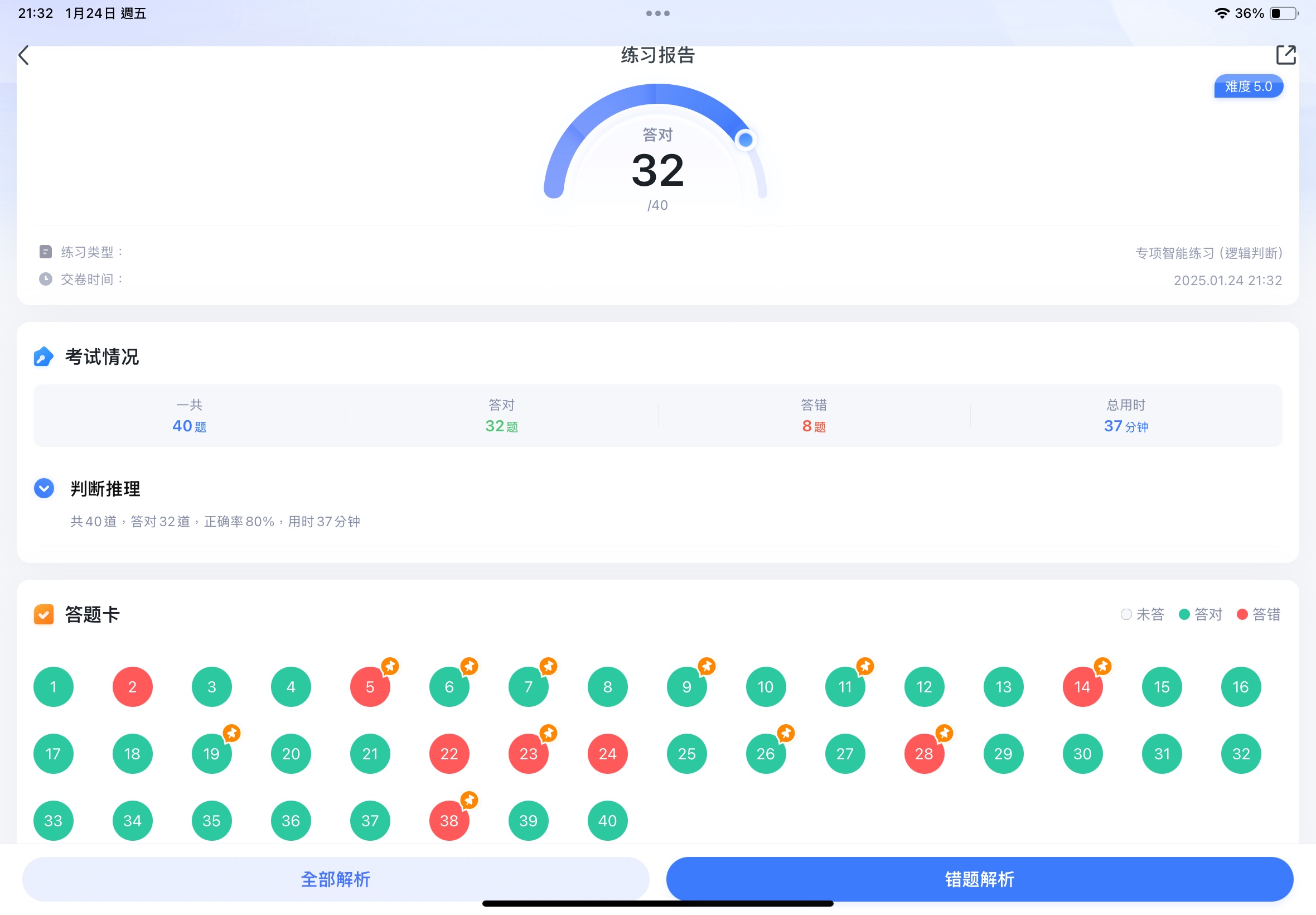Image resolution: width=1316 pixels, height=915 pixels.
Task: Tap the three-dot multitasking indicator
Action: click(x=657, y=13)
